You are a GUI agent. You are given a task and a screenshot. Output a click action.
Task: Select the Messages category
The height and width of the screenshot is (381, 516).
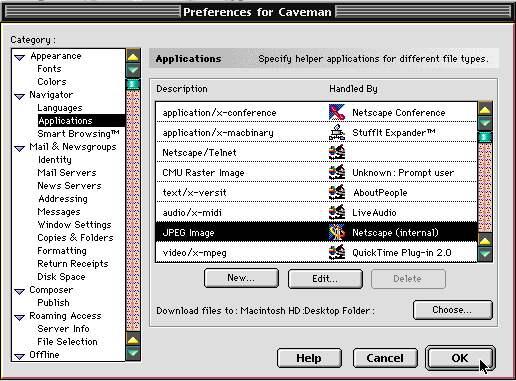pos(59,212)
